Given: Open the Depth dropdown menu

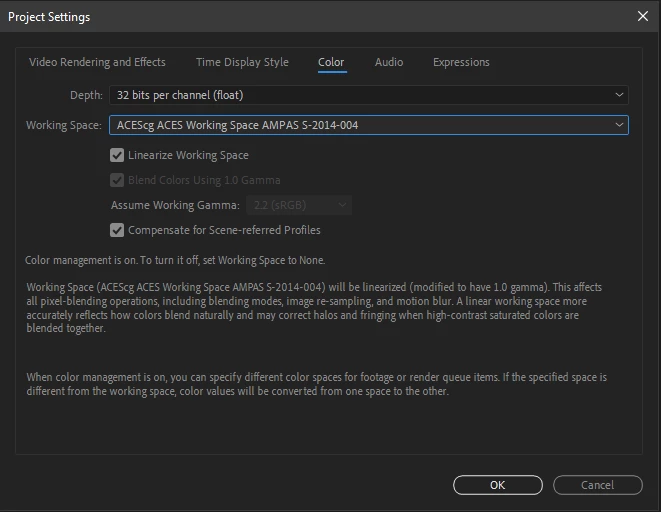Looking at the screenshot, I should point(368,95).
